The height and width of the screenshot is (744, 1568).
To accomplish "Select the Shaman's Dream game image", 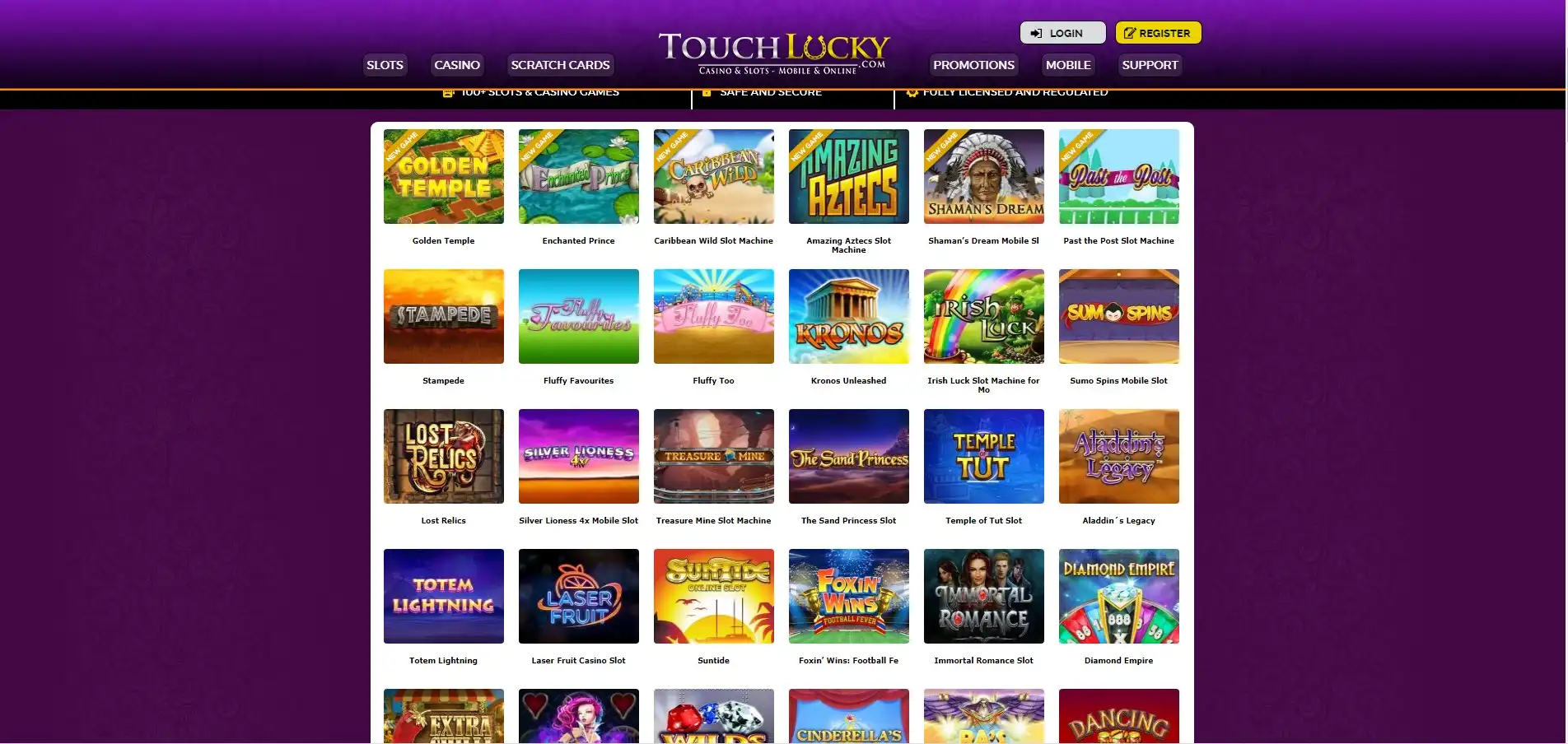I will (983, 176).
